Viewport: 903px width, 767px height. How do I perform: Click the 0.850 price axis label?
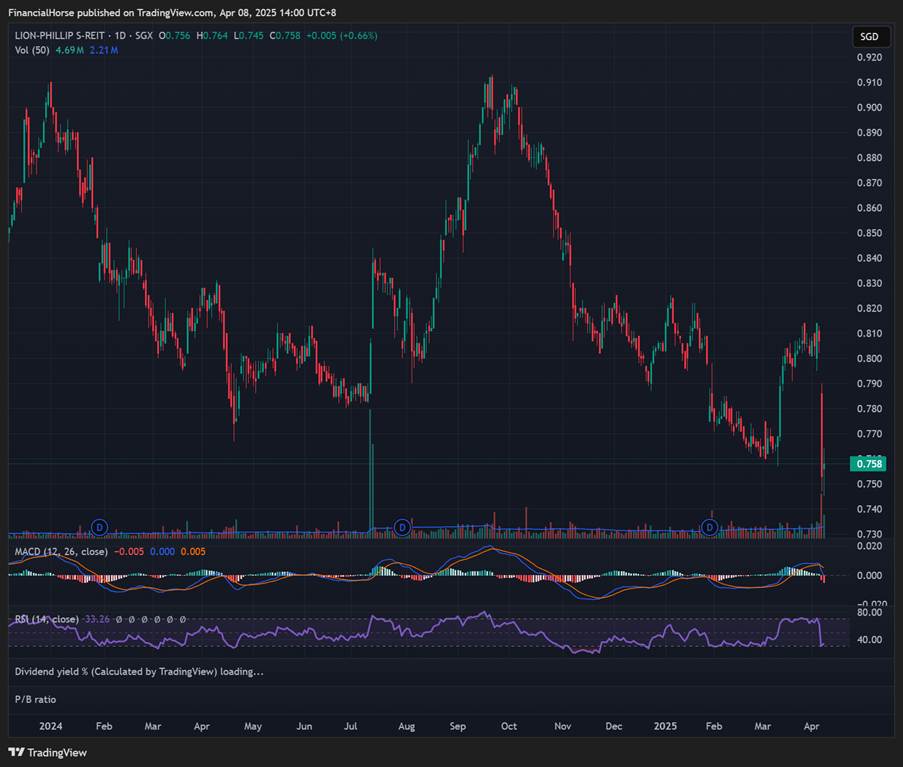(869, 233)
